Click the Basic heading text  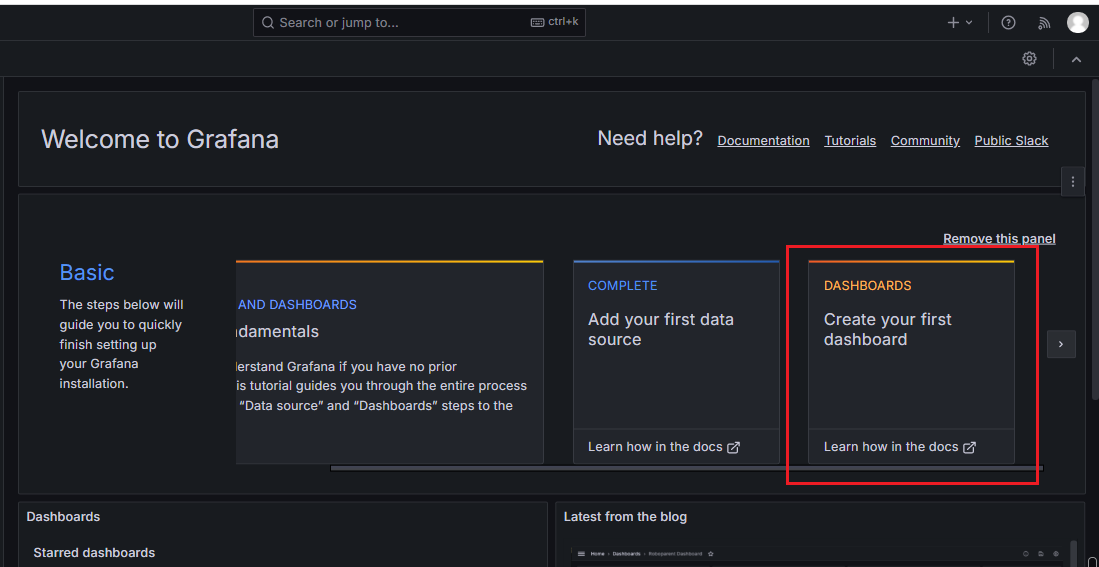pyautogui.click(x=87, y=272)
